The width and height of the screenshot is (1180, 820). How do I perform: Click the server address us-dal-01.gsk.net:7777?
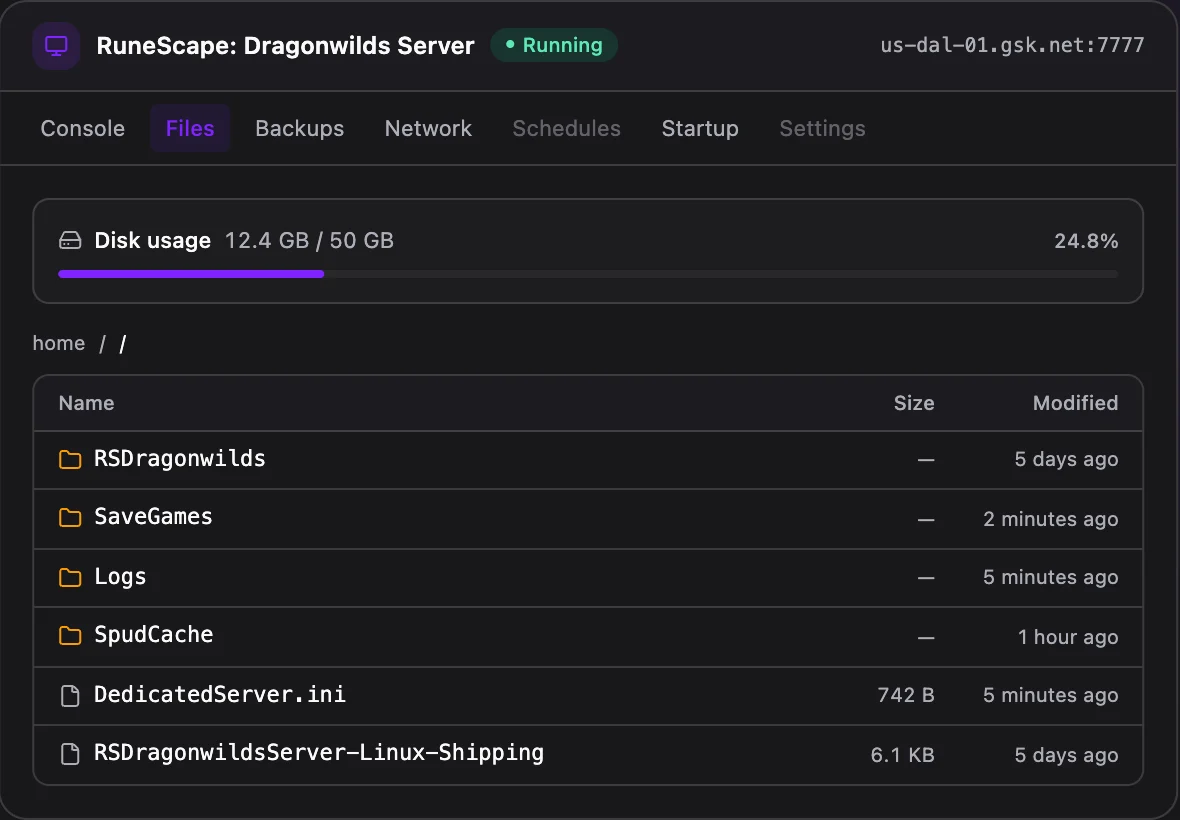[1012, 45]
